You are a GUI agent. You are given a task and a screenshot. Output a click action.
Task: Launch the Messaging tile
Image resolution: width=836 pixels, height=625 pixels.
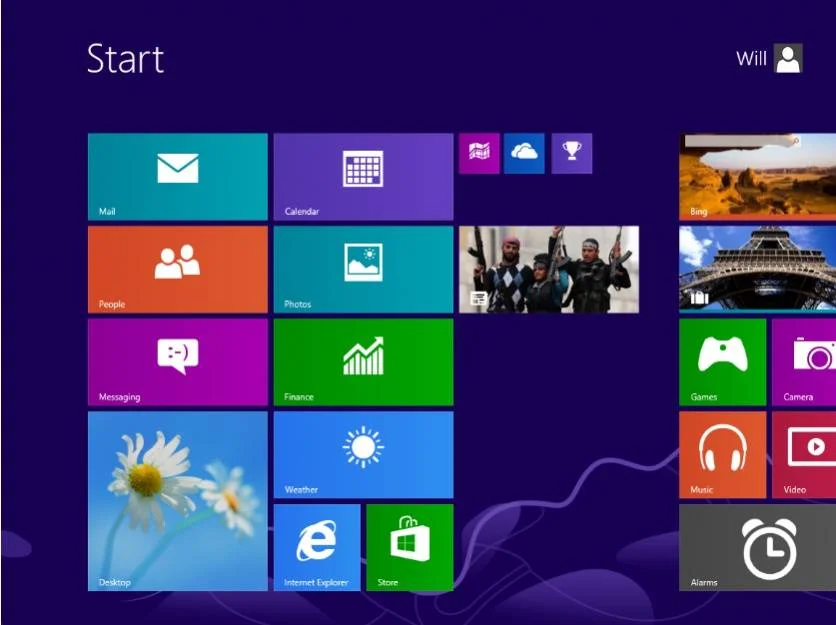point(178,362)
